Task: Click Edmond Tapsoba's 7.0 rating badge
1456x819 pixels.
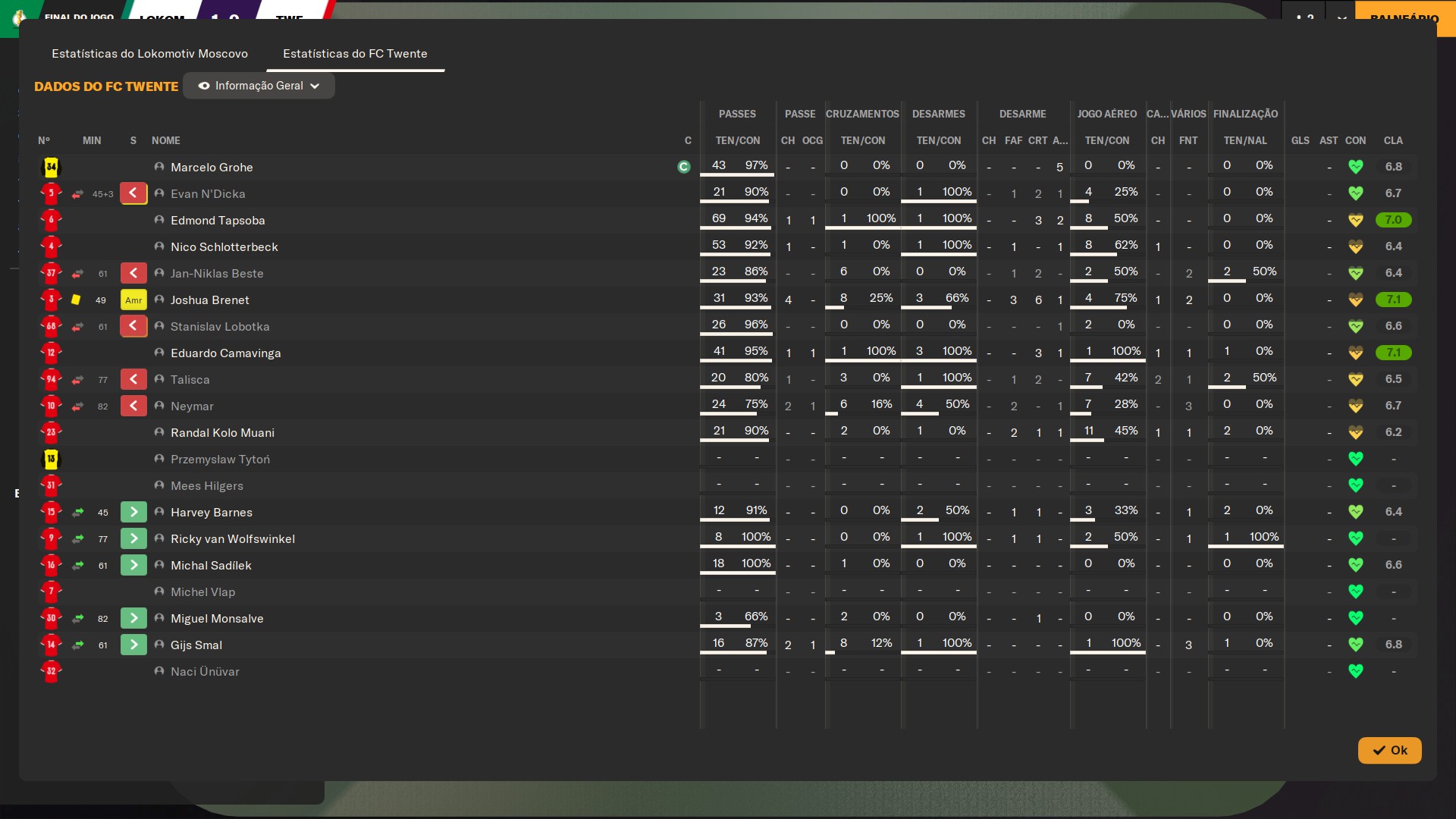Action: [1393, 220]
